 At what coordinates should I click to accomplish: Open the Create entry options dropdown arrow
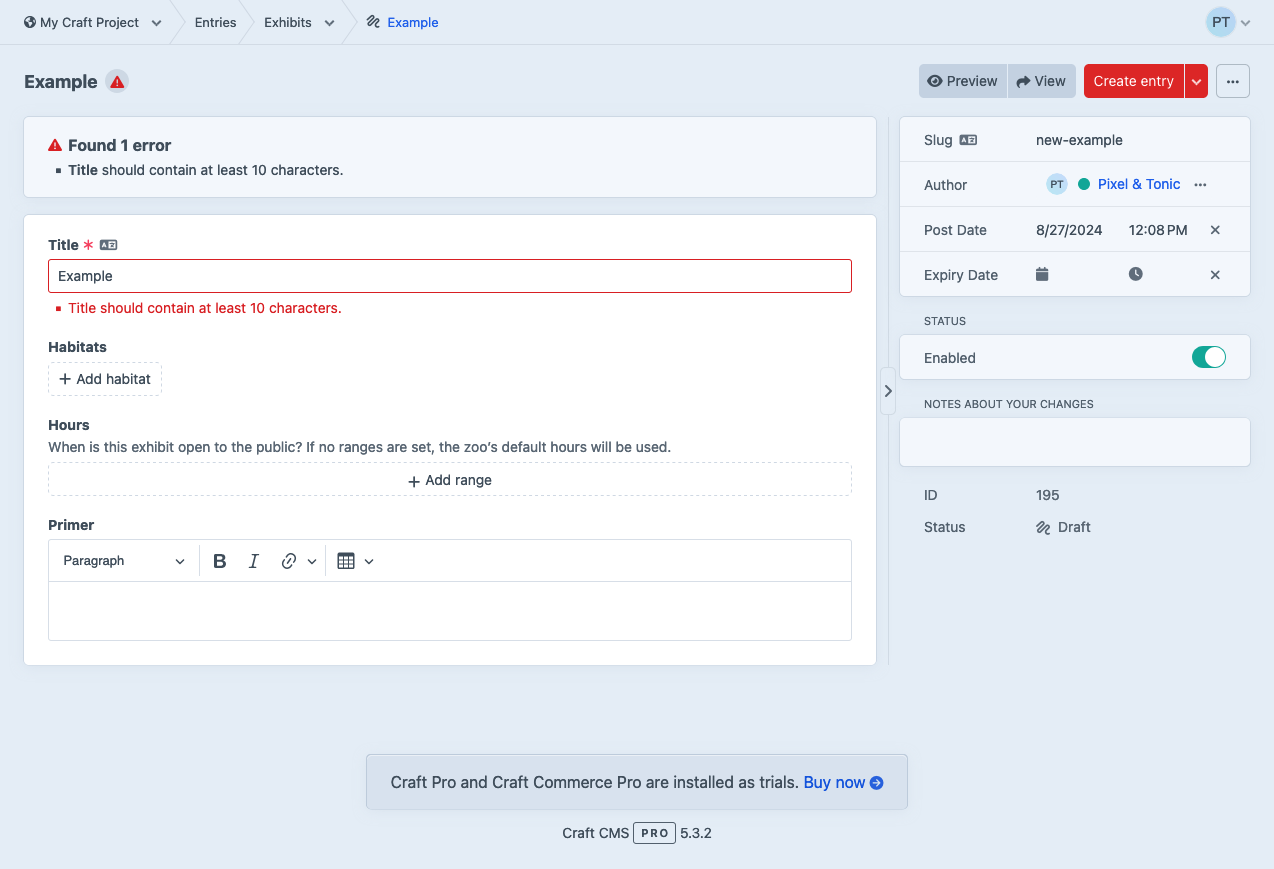click(1196, 82)
